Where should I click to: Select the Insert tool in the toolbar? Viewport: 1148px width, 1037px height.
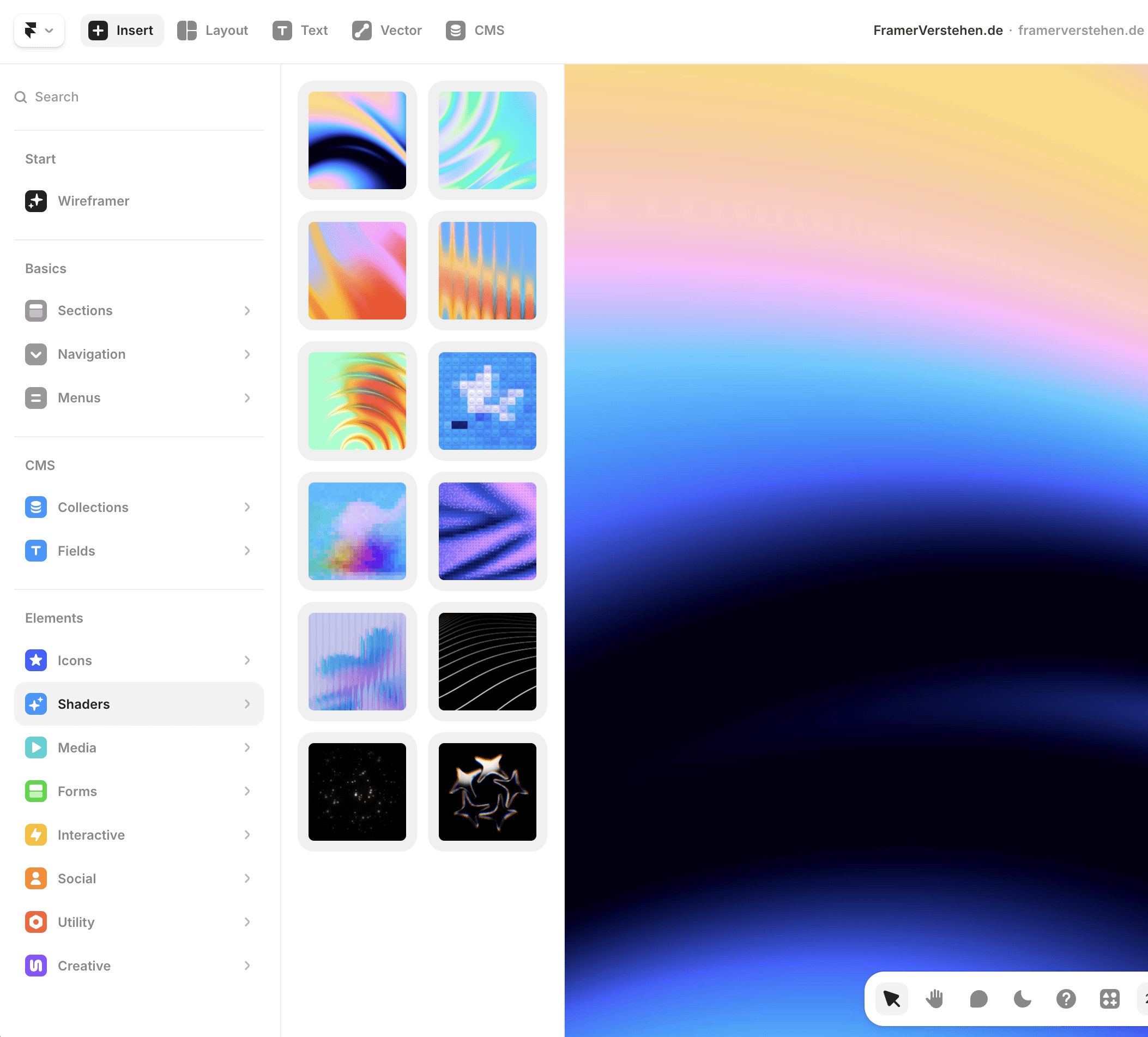tap(122, 30)
